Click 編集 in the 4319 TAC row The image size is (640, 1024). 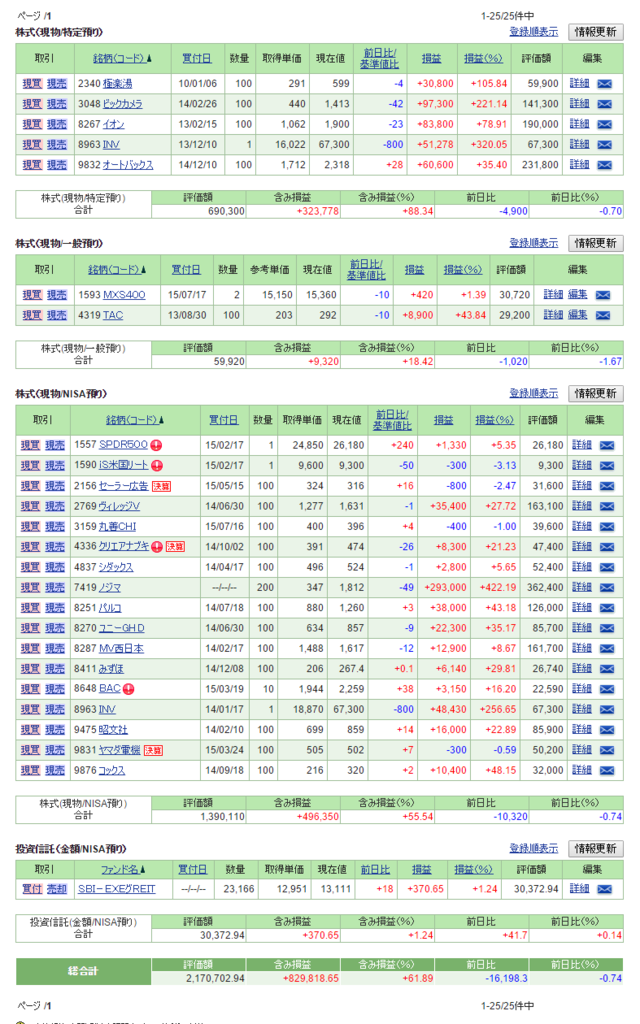click(577, 315)
